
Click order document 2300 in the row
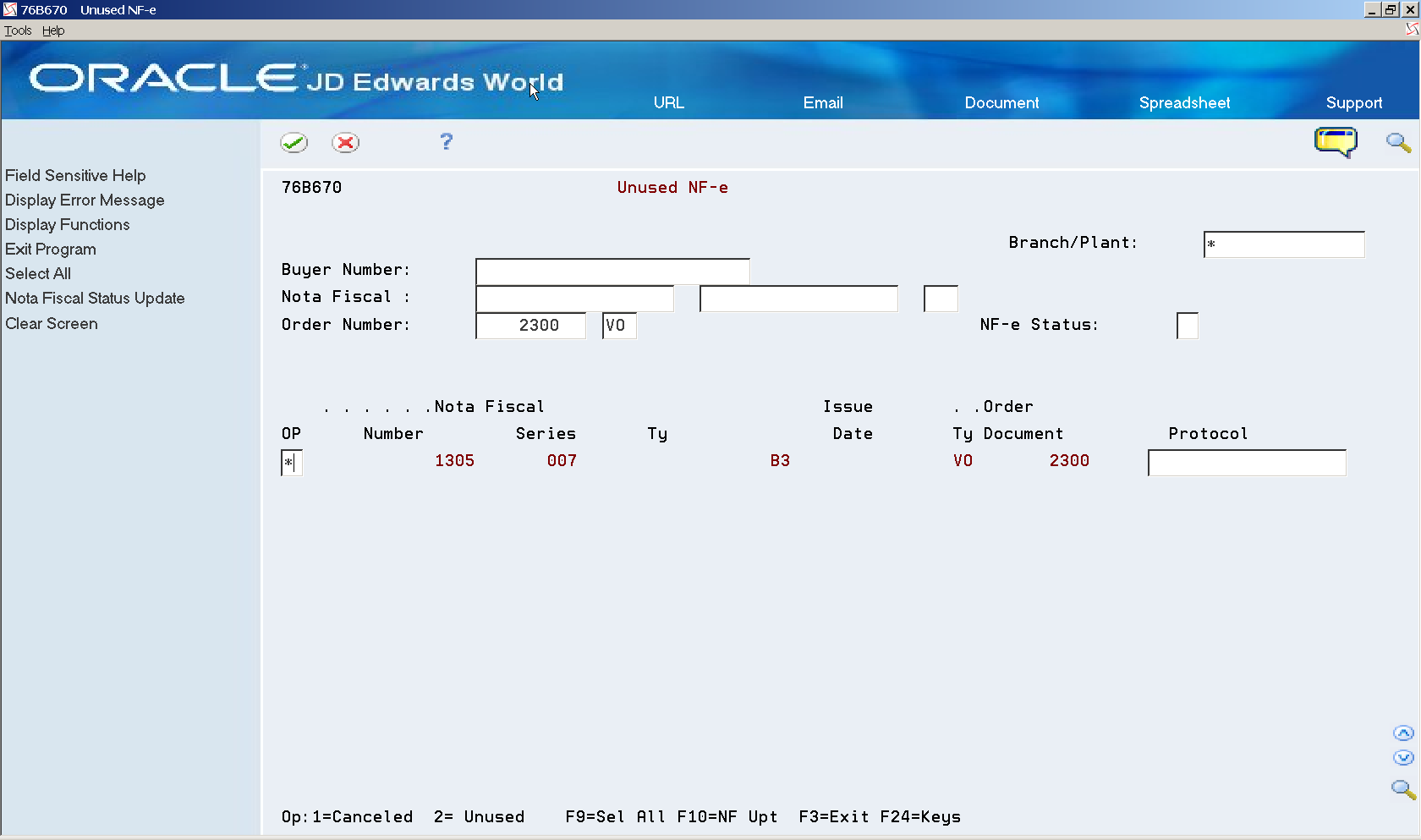coord(1069,460)
